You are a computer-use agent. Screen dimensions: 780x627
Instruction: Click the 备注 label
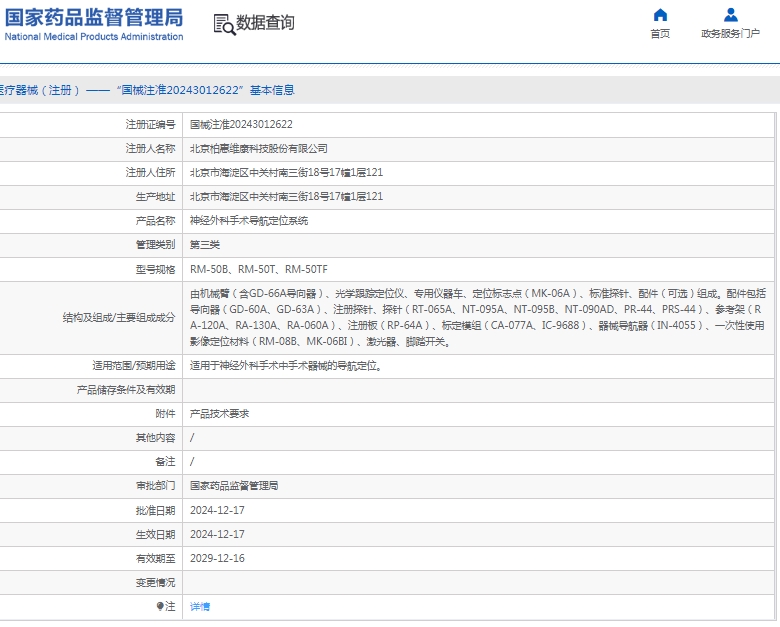pos(165,462)
